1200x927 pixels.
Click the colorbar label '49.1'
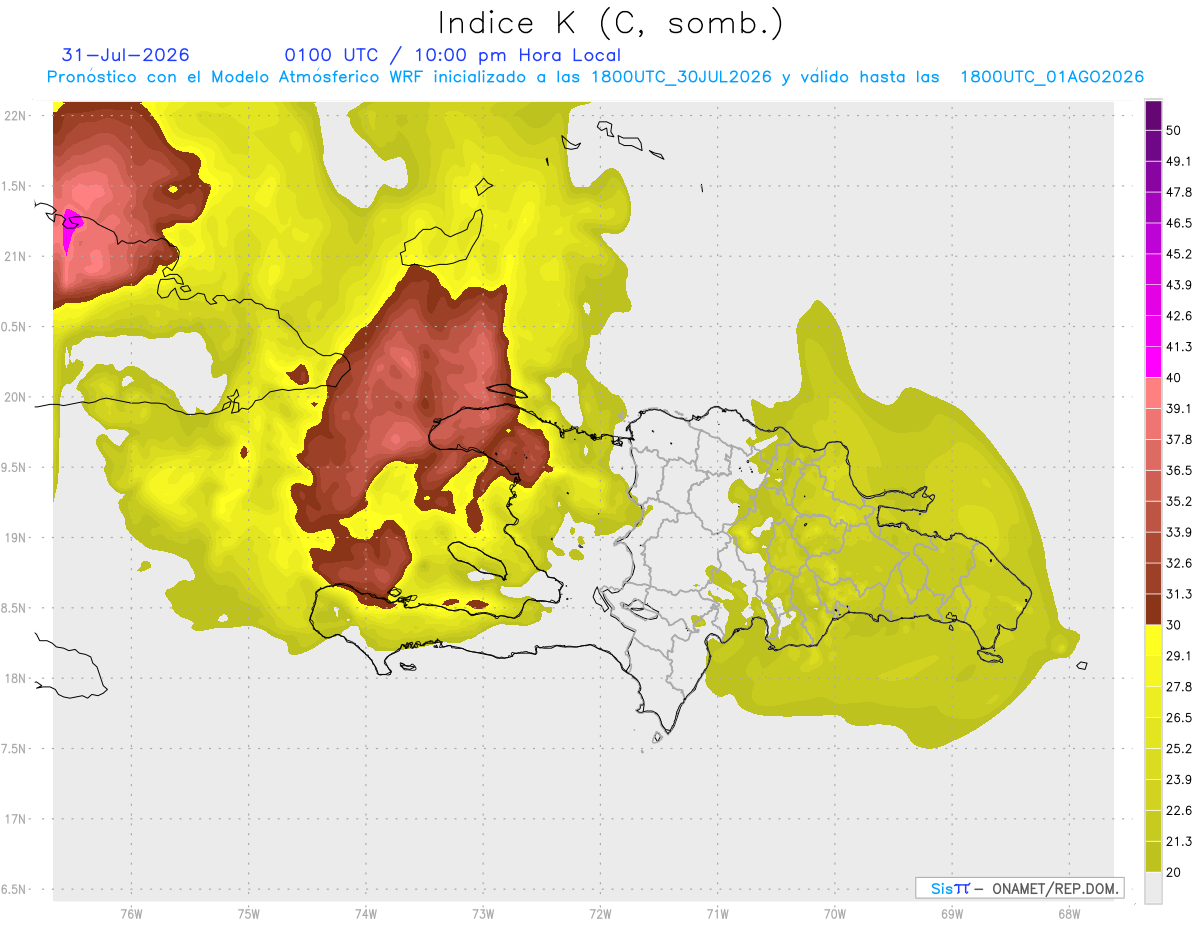pos(1179,161)
